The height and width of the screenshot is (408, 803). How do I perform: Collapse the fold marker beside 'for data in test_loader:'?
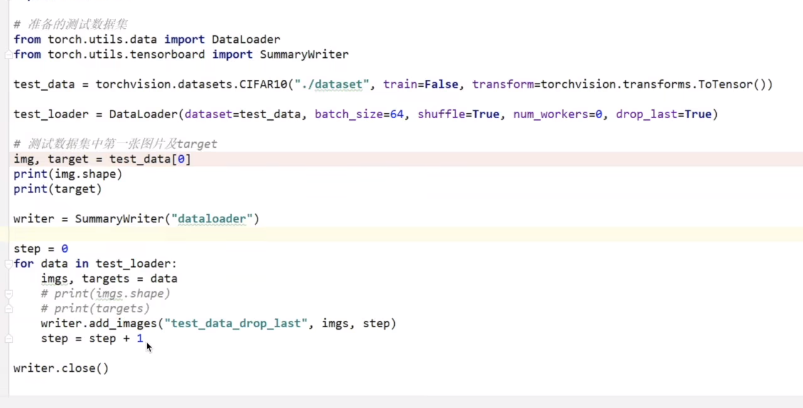(9, 264)
